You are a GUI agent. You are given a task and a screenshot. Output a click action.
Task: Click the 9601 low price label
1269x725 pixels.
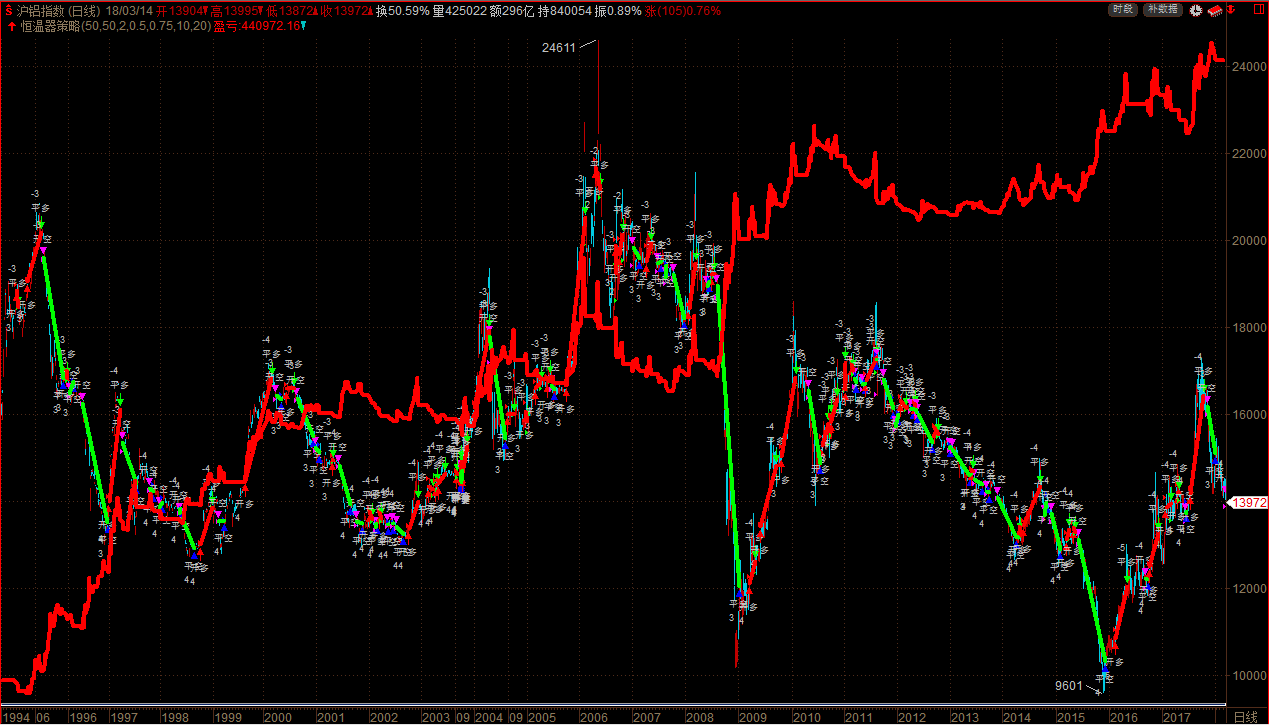pos(1069,686)
